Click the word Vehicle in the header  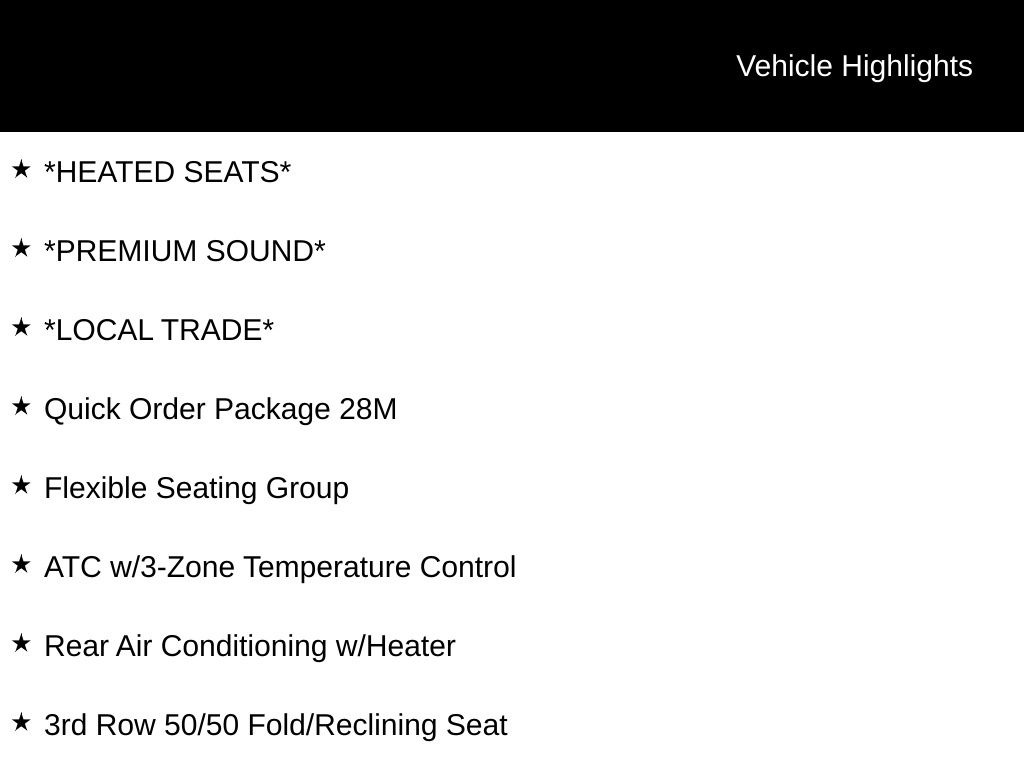click(x=784, y=66)
